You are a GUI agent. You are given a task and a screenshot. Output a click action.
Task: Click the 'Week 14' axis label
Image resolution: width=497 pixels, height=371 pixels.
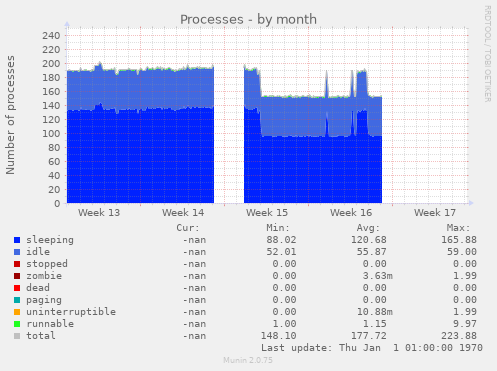(x=183, y=213)
